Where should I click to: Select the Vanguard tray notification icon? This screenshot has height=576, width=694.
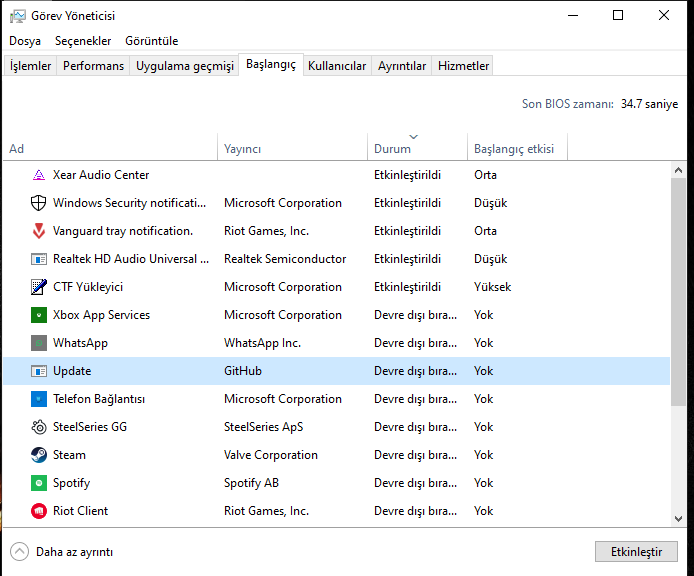tap(39, 231)
